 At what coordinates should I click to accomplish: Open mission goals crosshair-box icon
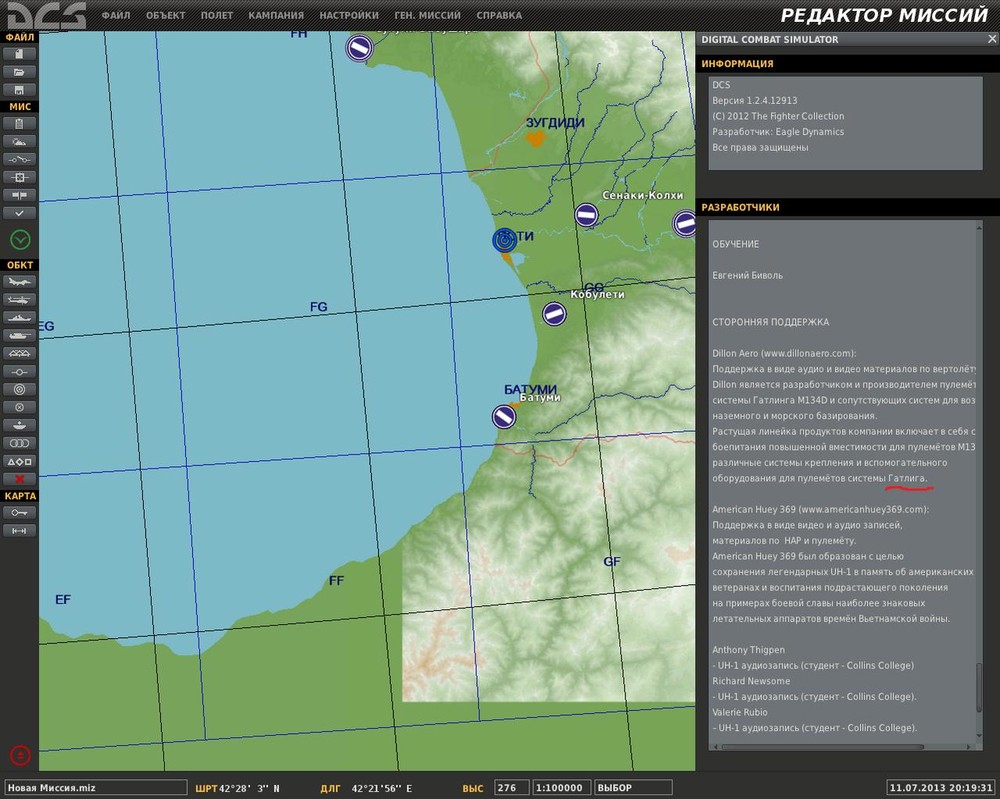(19, 177)
